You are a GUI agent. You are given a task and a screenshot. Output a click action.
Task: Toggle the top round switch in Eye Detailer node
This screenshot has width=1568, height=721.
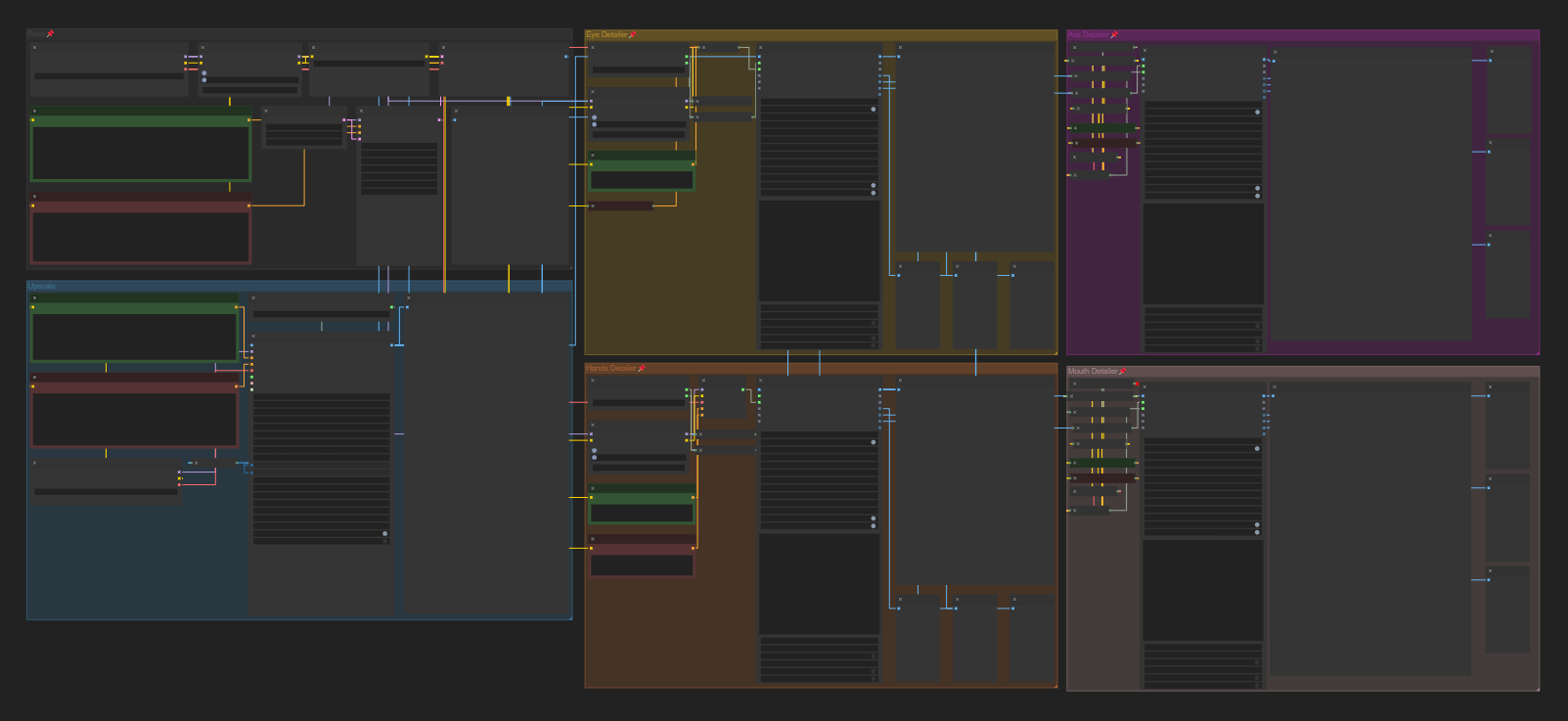874,110
